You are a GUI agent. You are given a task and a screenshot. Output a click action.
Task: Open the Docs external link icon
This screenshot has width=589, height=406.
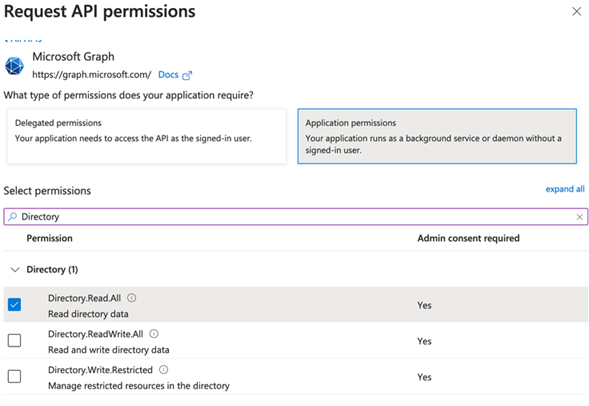tap(187, 75)
